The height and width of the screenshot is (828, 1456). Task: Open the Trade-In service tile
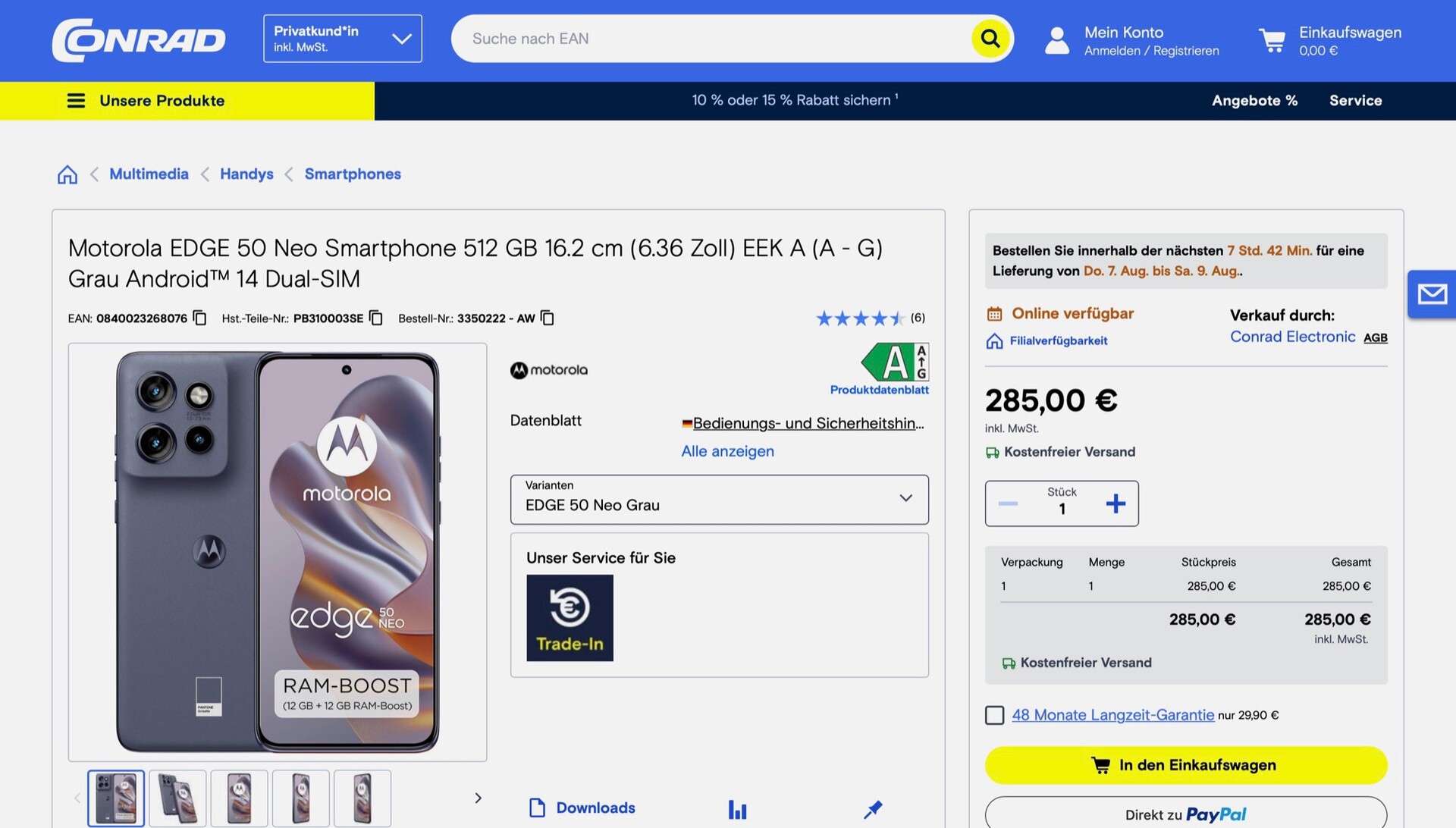tap(570, 617)
